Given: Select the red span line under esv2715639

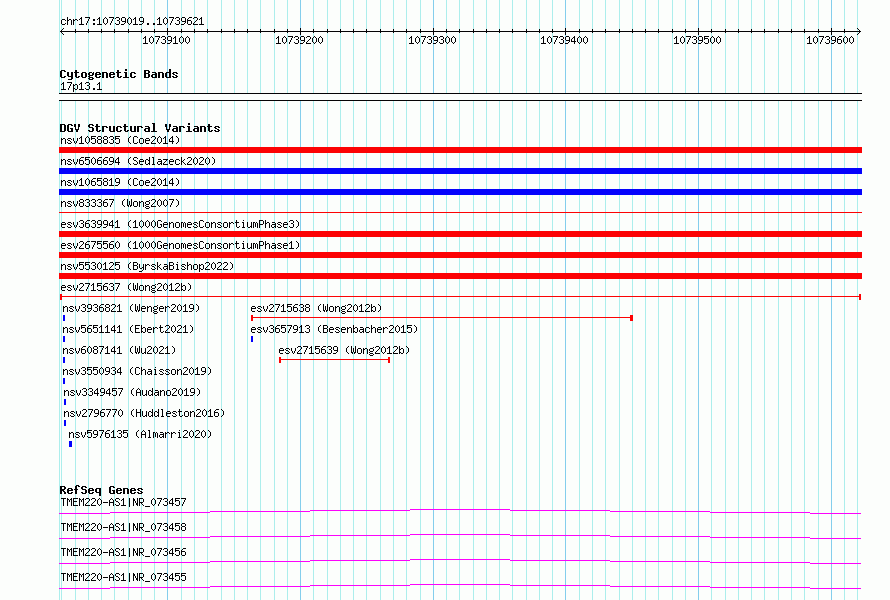Looking at the screenshot, I should tap(334, 360).
